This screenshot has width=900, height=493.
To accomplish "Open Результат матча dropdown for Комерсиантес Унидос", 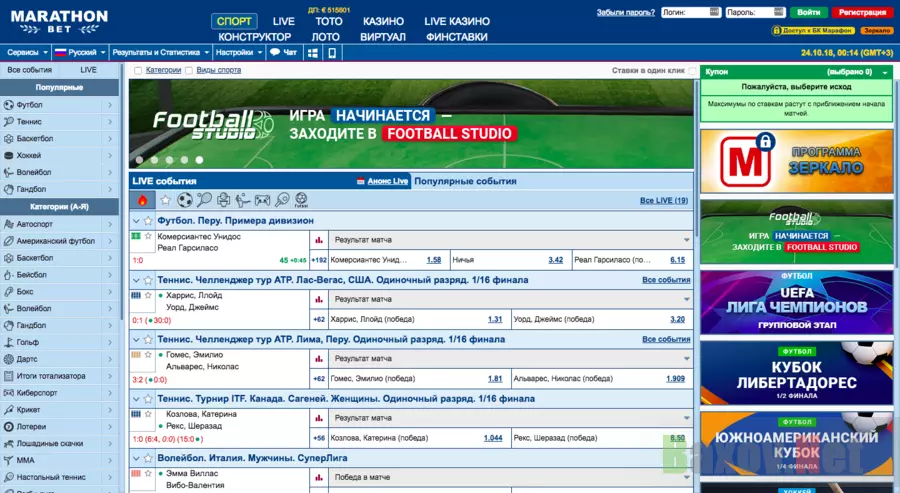I will coord(511,240).
